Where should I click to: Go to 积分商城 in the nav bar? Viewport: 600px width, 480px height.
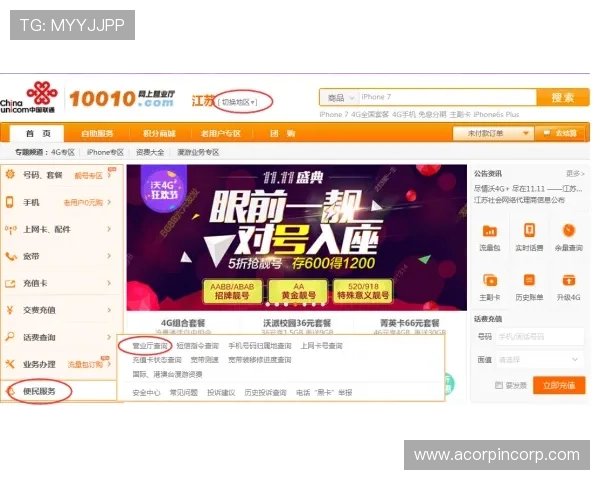click(159, 134)
